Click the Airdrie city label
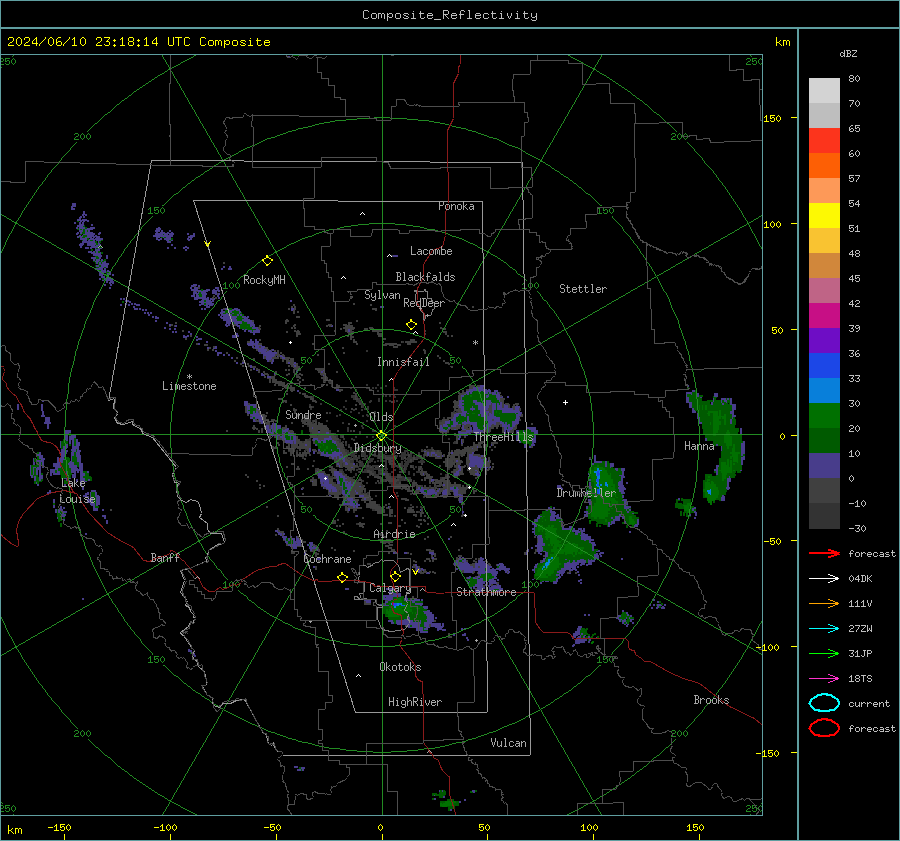The height and width of the screenshot is (841, 900). (x=394, y=534)
